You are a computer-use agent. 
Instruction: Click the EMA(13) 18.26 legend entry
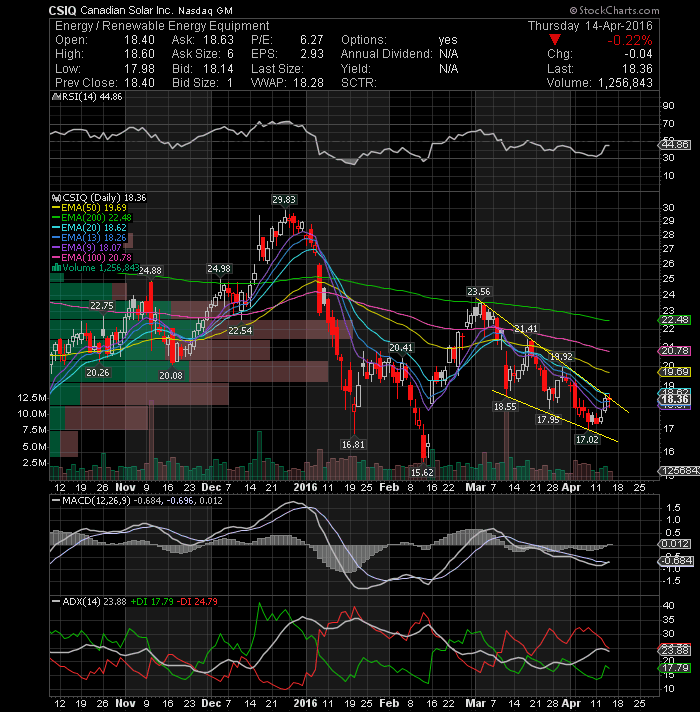click(89, 237)
